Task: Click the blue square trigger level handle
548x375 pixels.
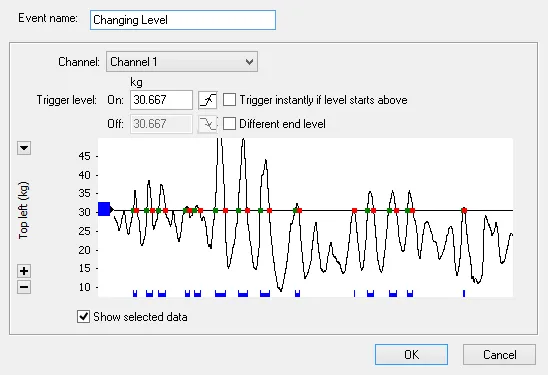Action: pyautogui.click(x=104, y=209)
